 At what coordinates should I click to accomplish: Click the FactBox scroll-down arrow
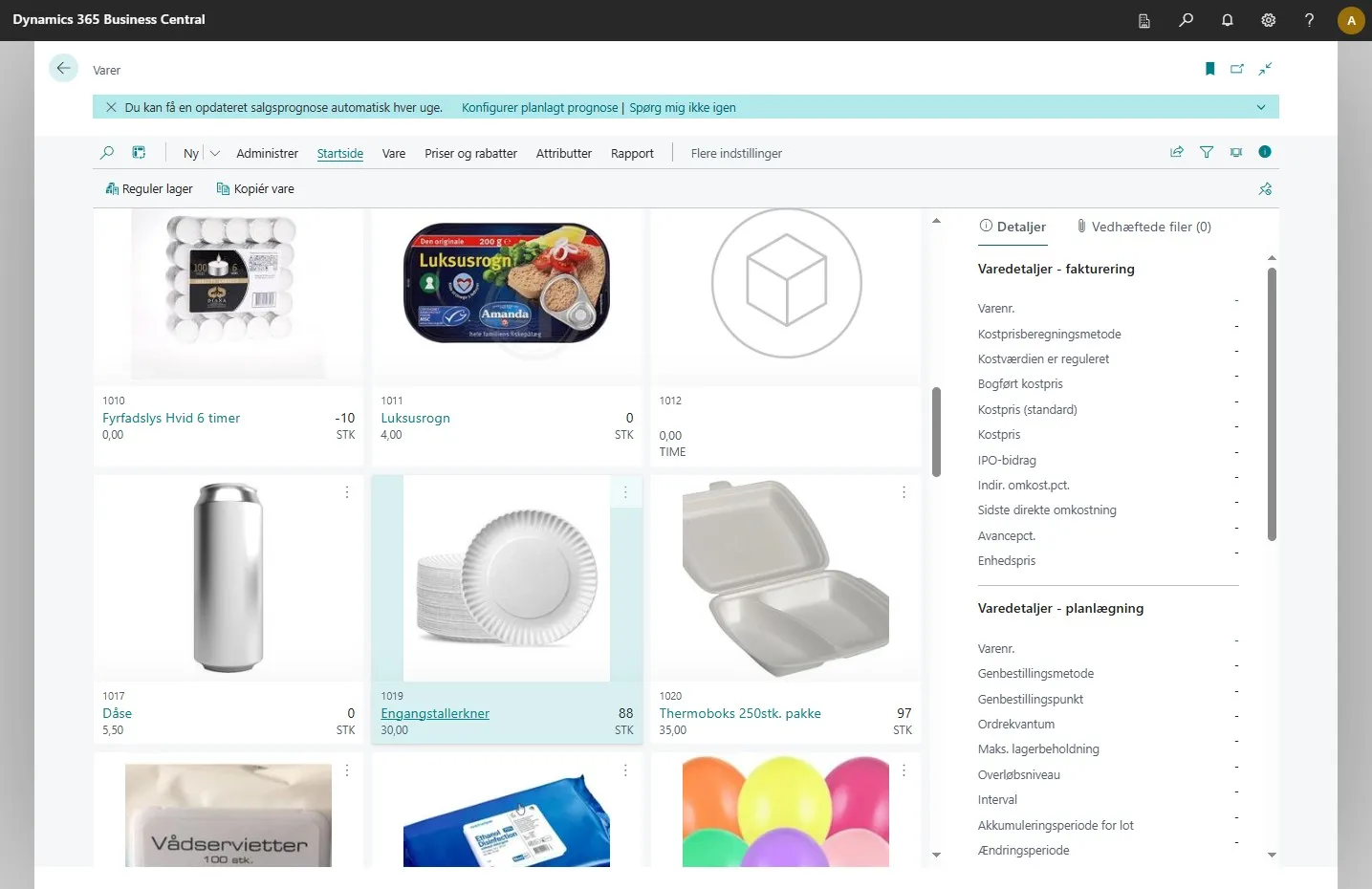click(1272, 855)
